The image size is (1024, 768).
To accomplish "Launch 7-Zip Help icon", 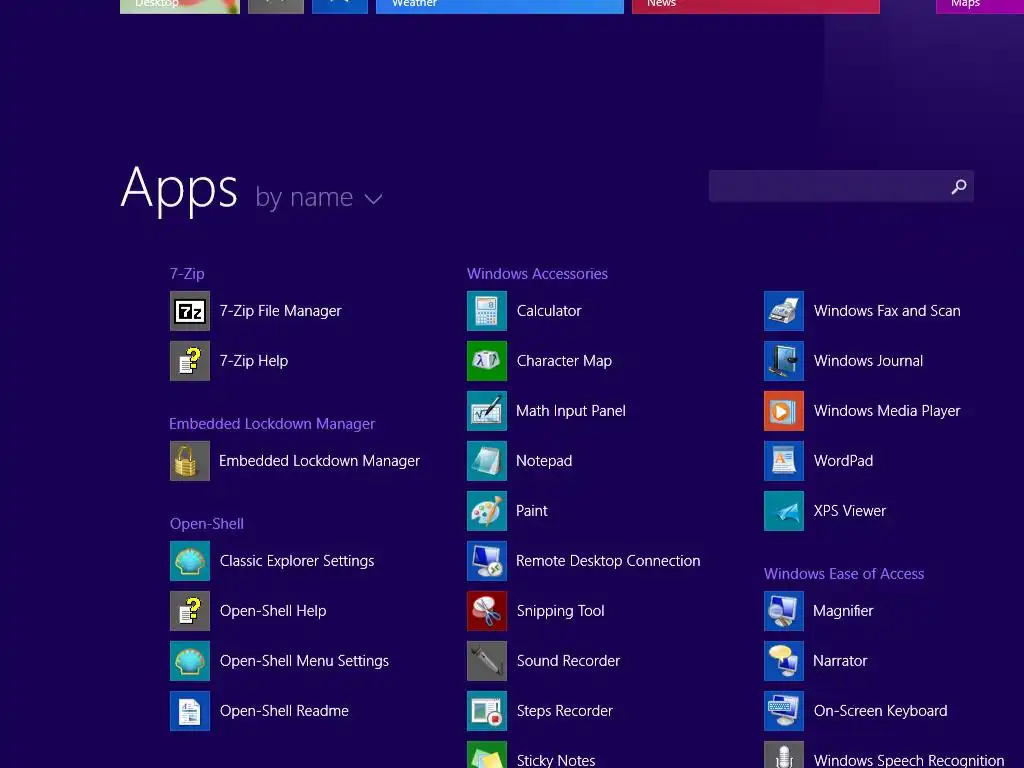I will pos(190,360).
